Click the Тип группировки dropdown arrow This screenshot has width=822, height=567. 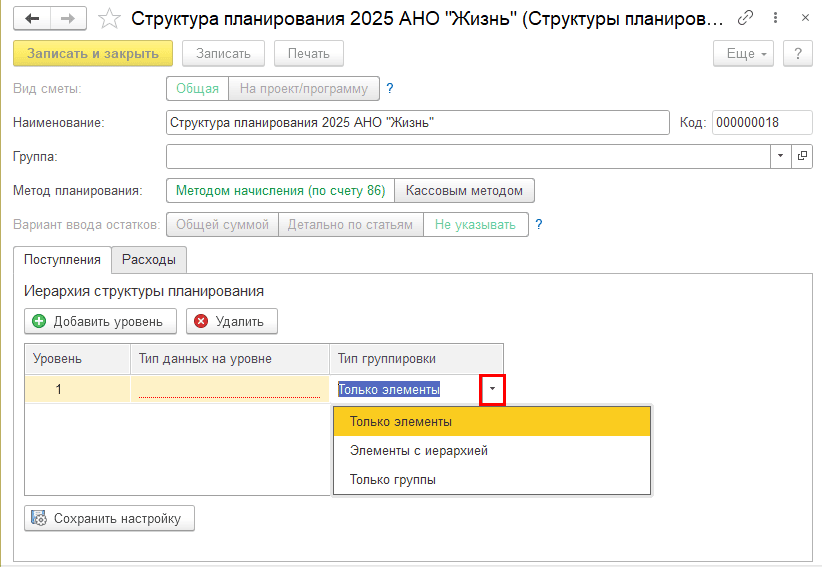click(492, 390)
